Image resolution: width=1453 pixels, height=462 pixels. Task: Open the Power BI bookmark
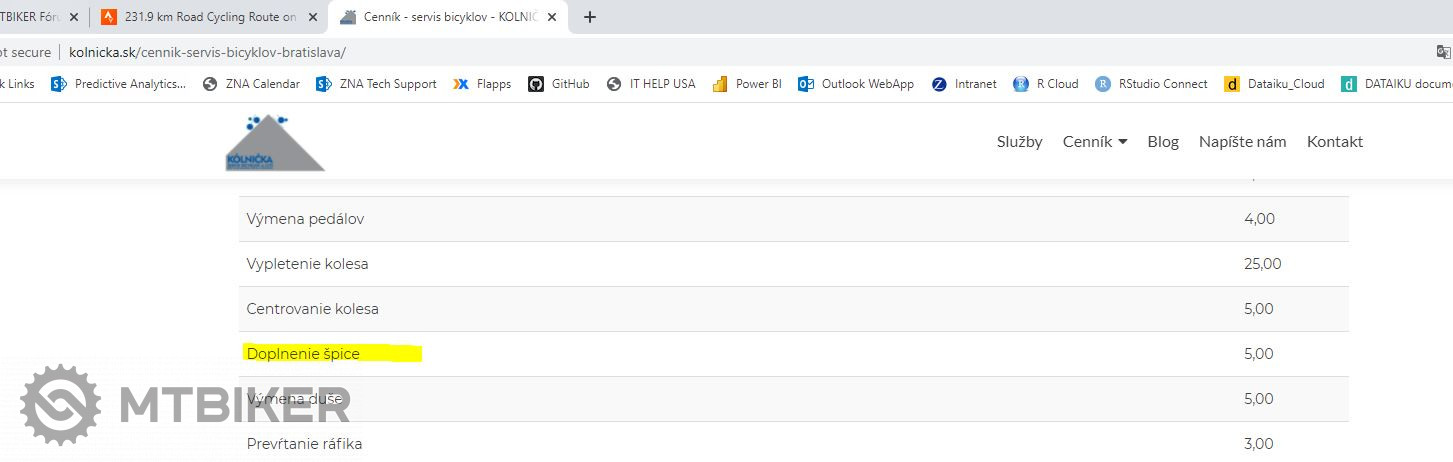747,84
